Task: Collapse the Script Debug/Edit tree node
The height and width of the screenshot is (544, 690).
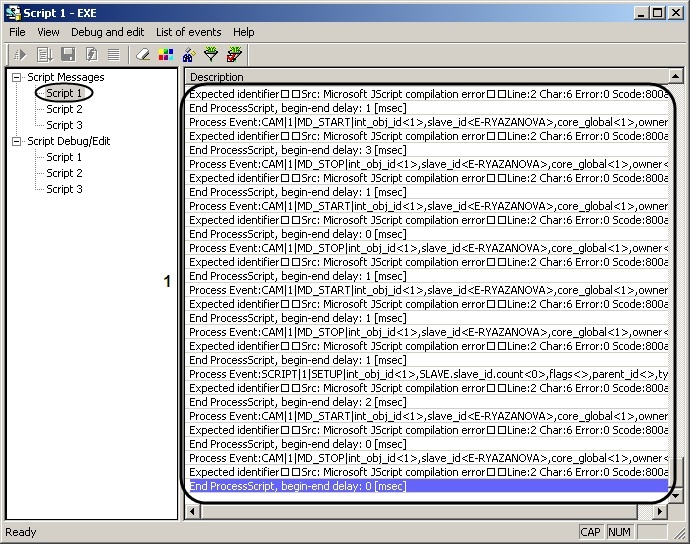Action: pyautogui.click(x=17, y=141)
